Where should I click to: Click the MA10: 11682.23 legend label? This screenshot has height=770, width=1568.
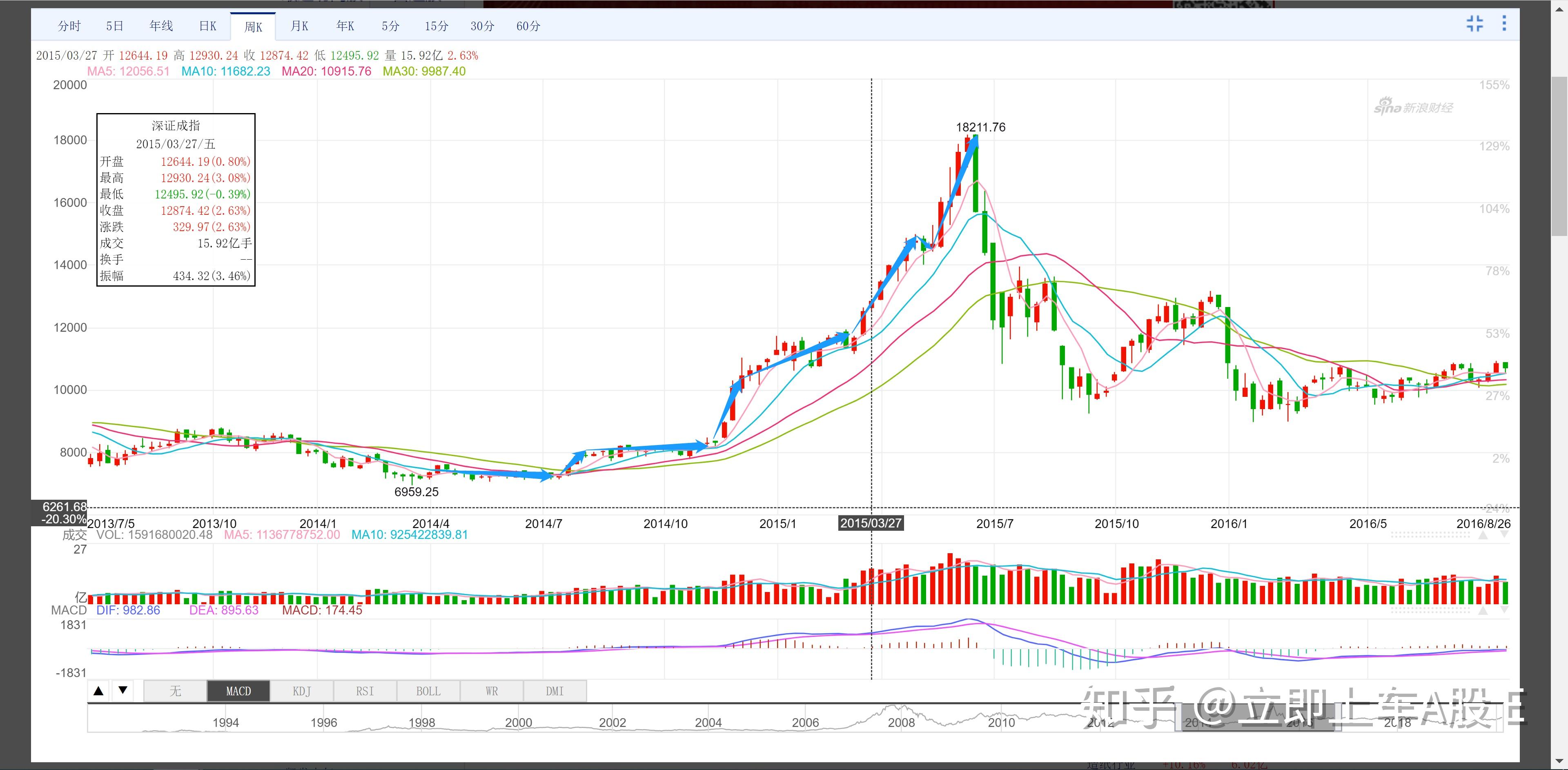(x=226, y=71)
